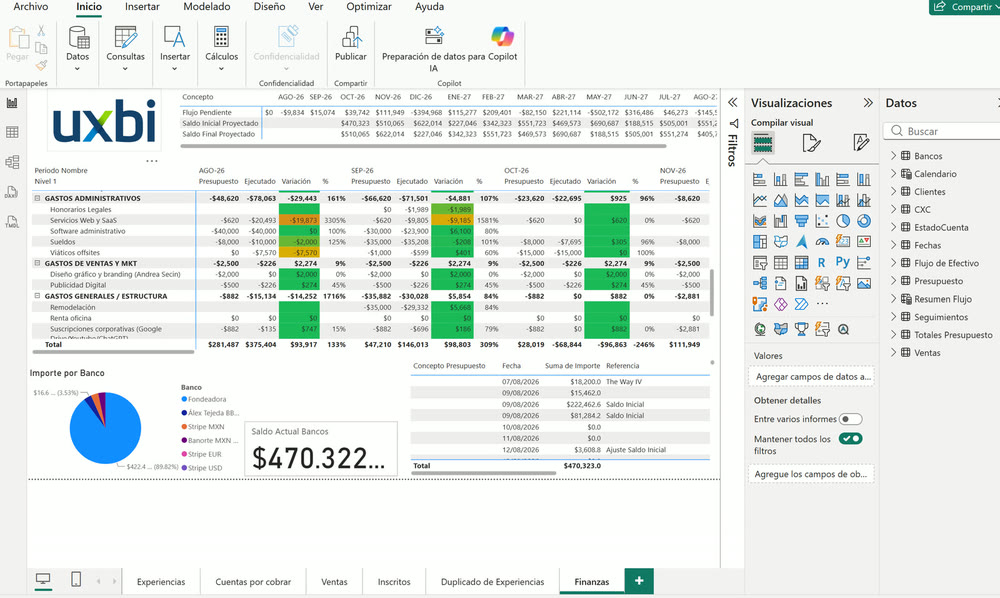This screenshot has width=1000, height=598.
Task: Open the Inscritos page tab
Action: 394,581
